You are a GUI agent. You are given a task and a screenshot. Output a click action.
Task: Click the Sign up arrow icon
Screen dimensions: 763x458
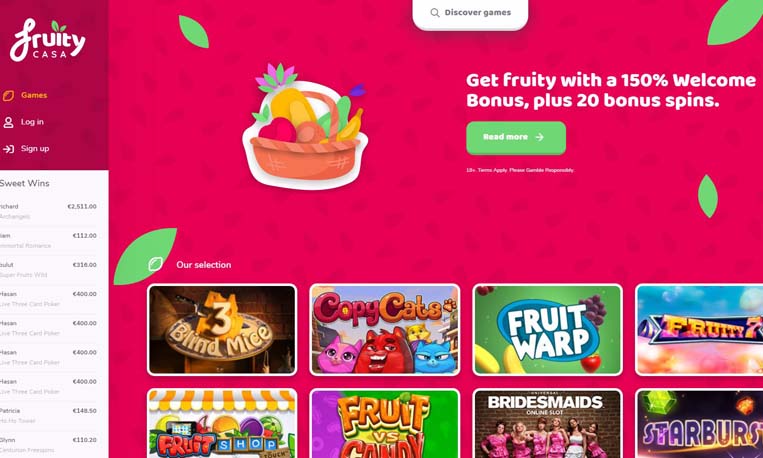(8, 149)
